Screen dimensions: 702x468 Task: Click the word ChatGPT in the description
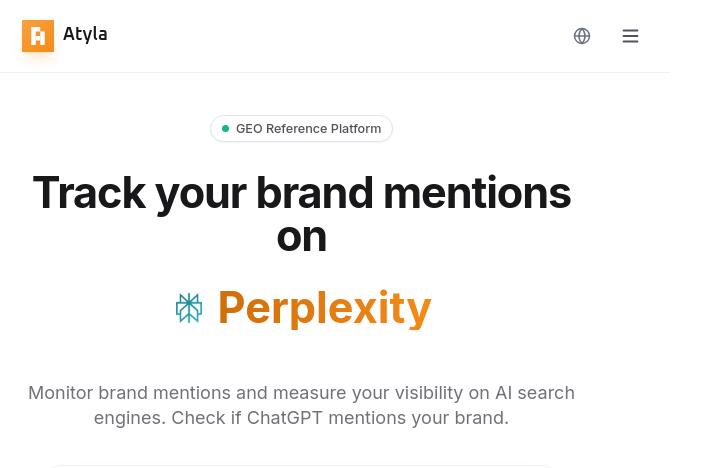coord(284,418)
